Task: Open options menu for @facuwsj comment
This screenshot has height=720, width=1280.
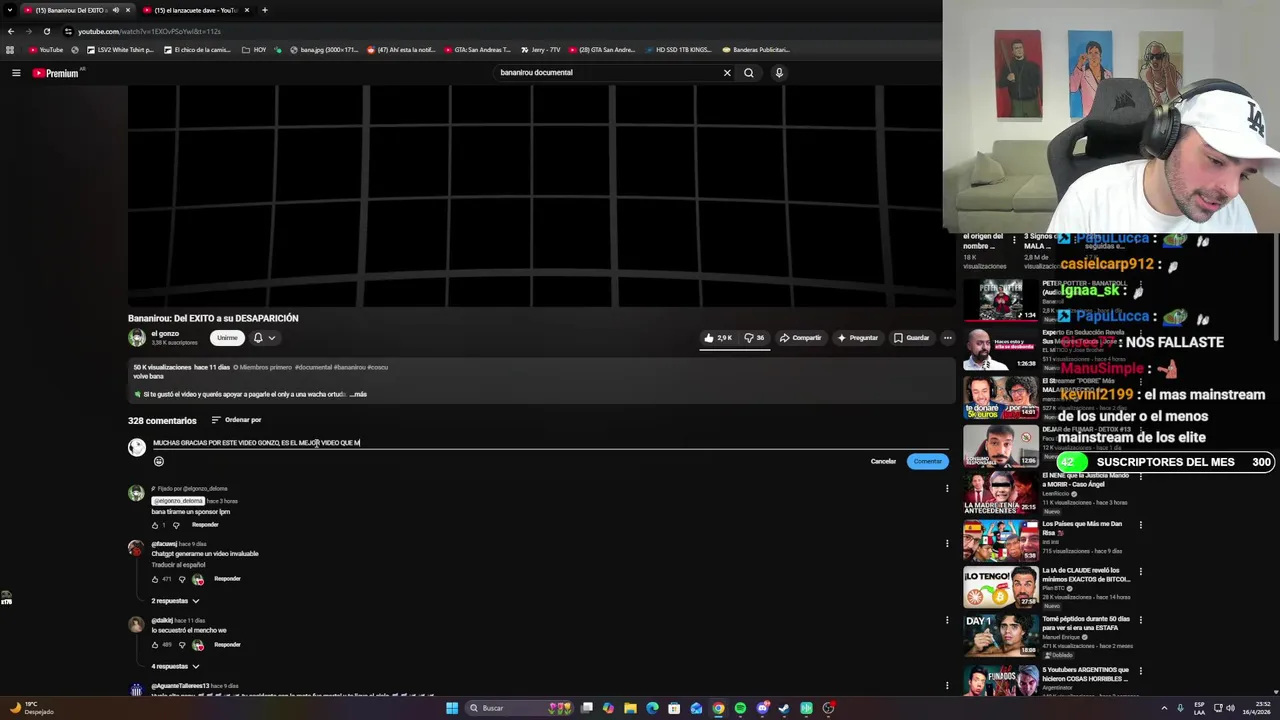Action: point(947,544)
